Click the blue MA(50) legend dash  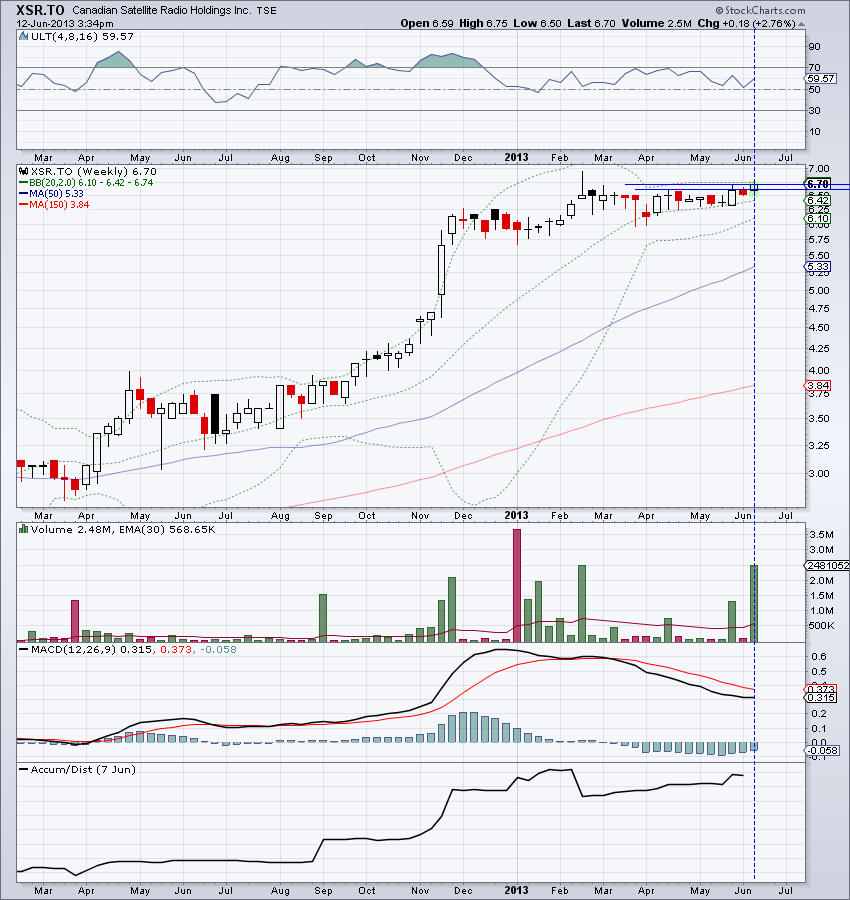click(24, 193)
